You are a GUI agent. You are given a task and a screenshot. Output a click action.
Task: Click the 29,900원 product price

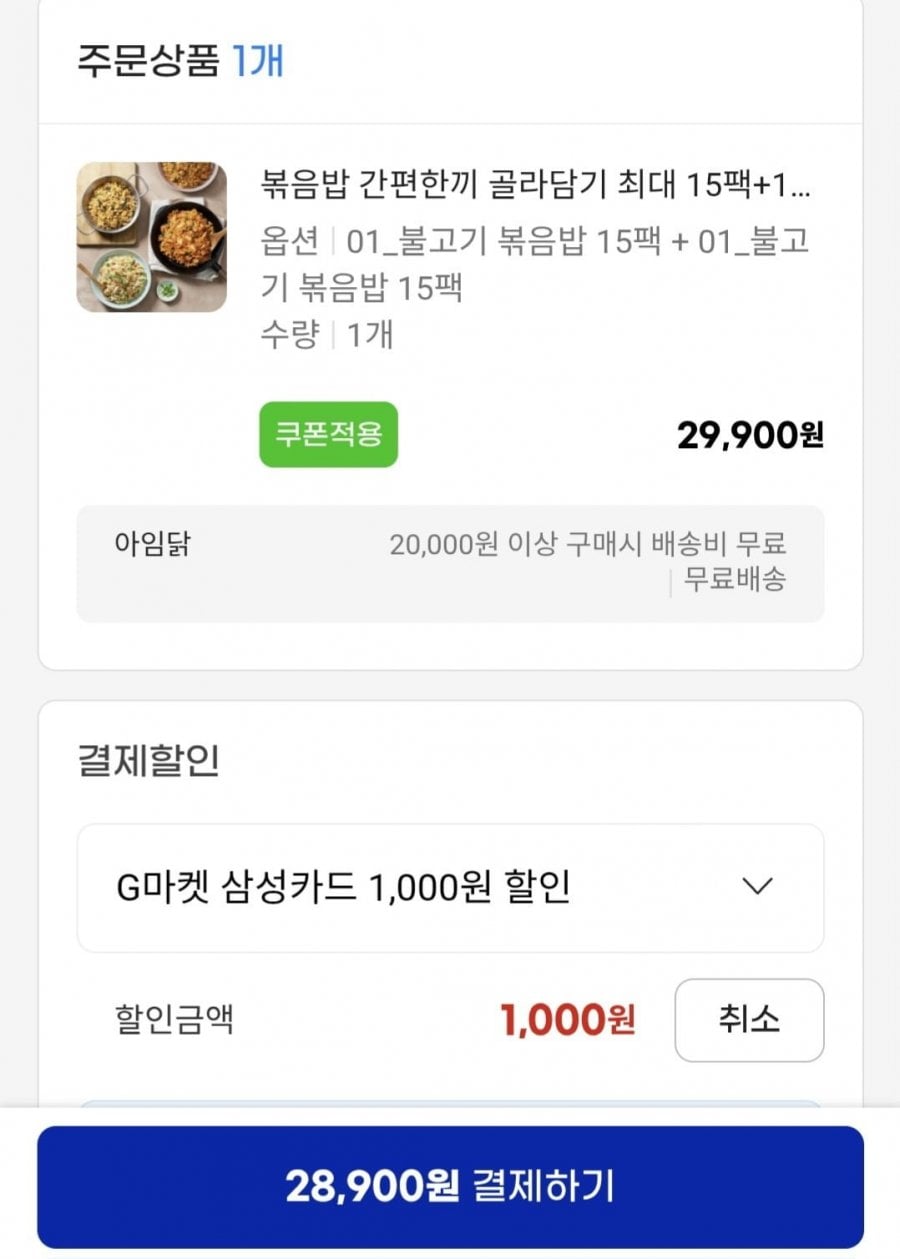[x=750, y=435]
